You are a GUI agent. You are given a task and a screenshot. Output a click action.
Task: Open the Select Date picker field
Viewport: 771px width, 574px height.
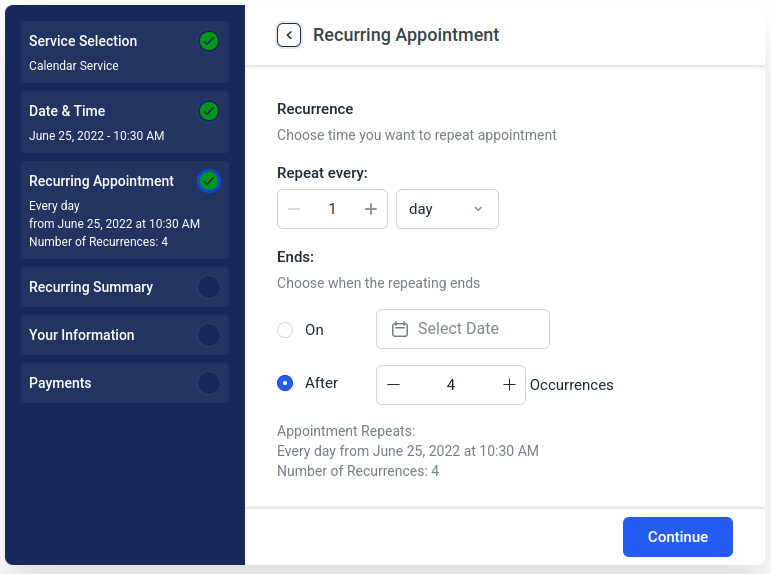pos(463,329)
